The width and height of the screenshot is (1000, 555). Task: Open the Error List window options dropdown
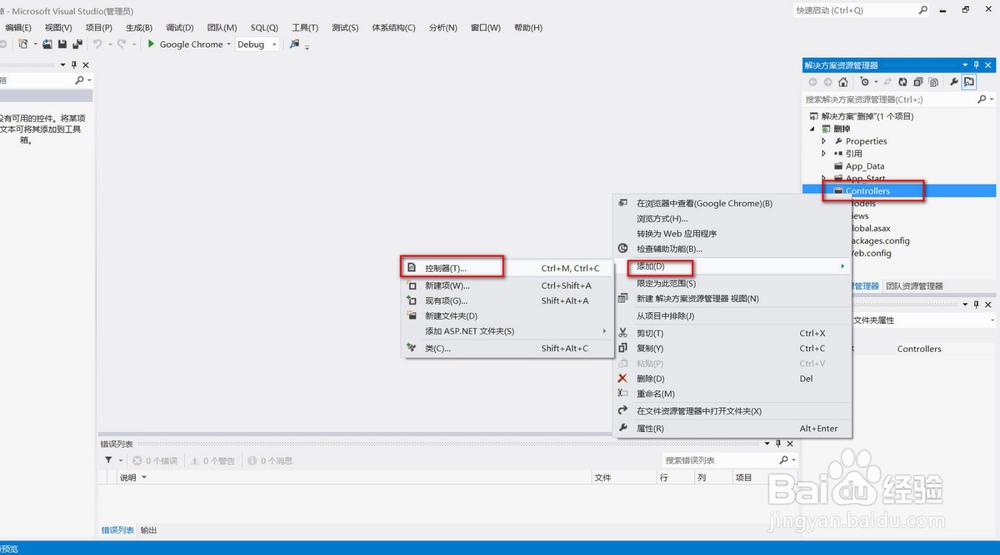(x=767, y=443)
